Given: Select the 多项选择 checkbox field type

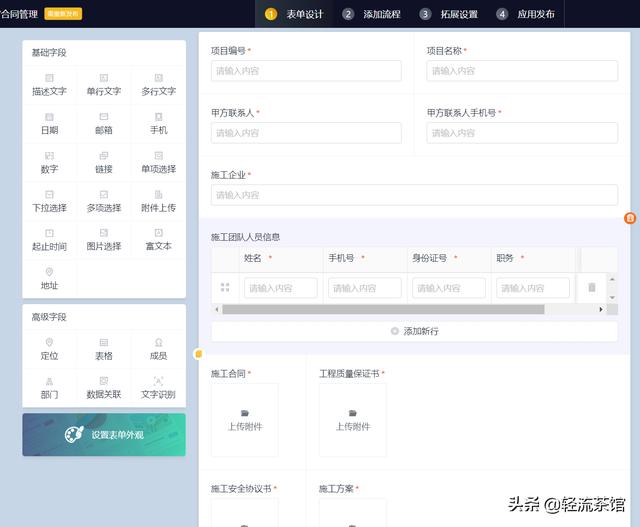Looking at the screenshot, I should 104,201.
